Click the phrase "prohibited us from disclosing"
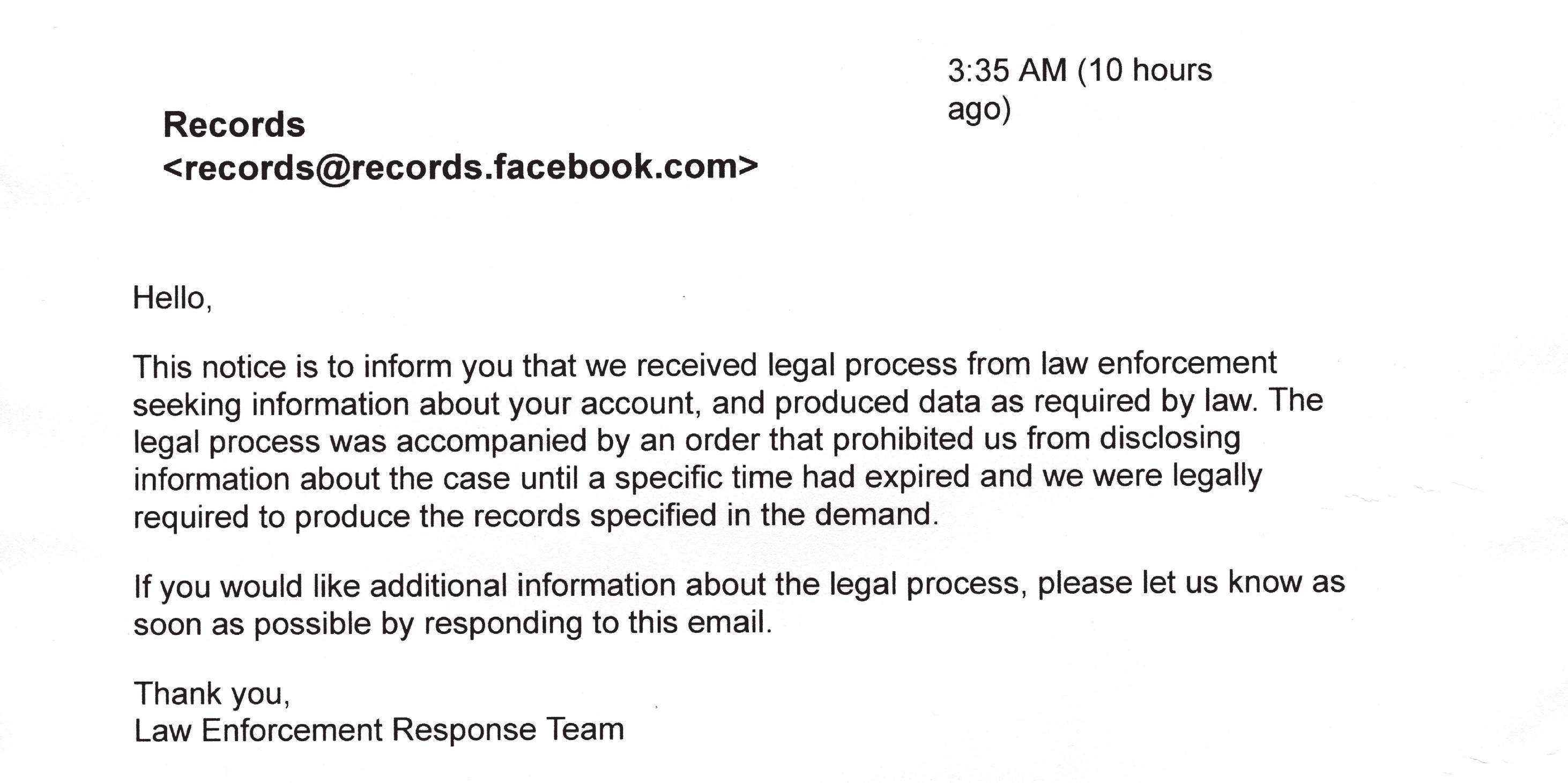 coord(1036,439)
